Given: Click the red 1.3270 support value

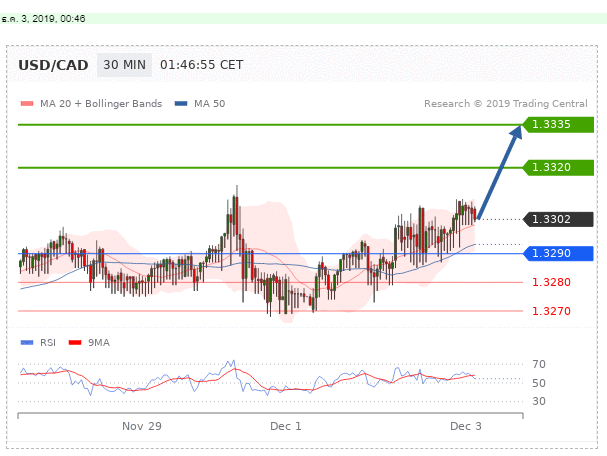Looking at the screenshot, I should click(x=551, y=311).
